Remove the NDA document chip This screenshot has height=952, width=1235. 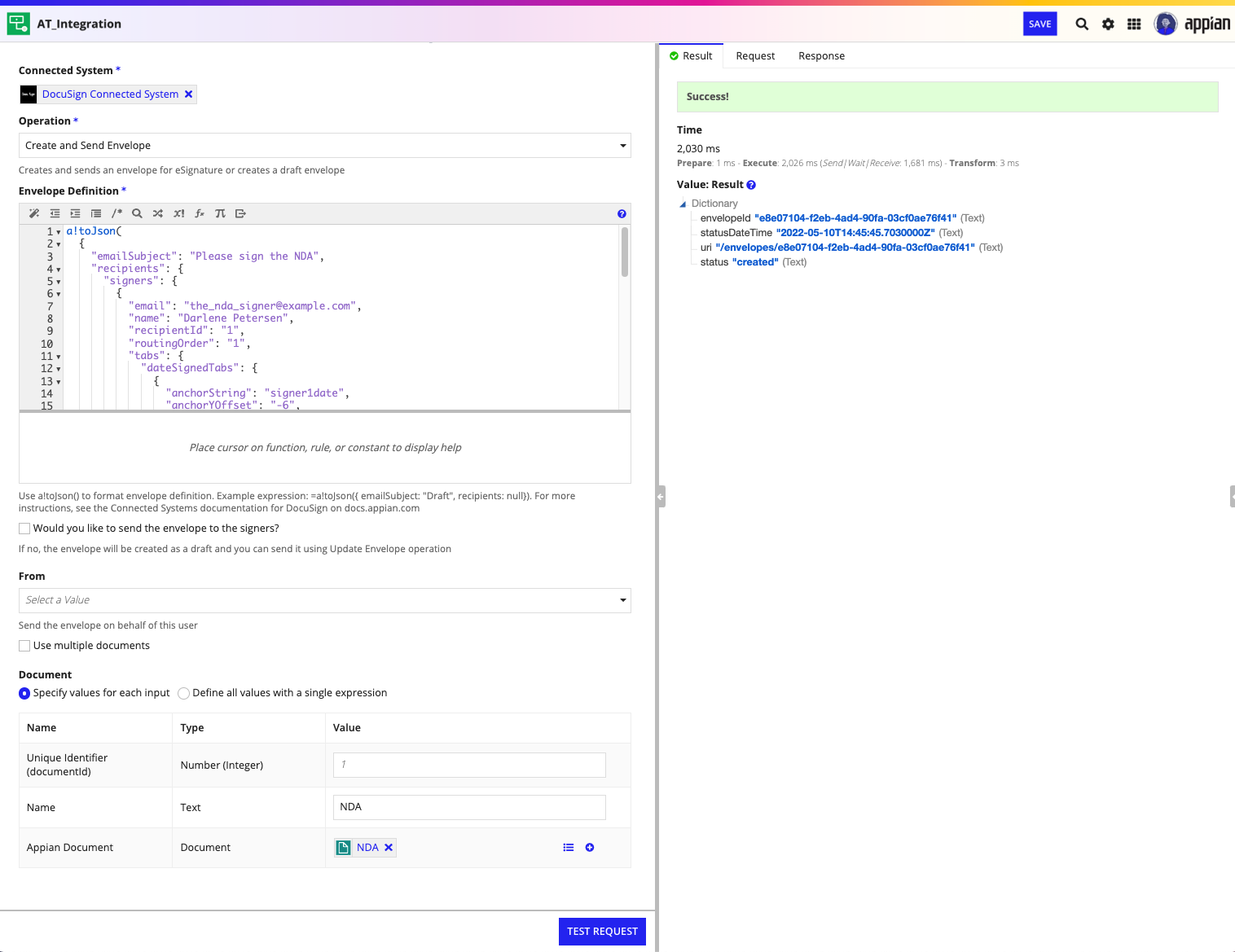click(x=389, y=848)
